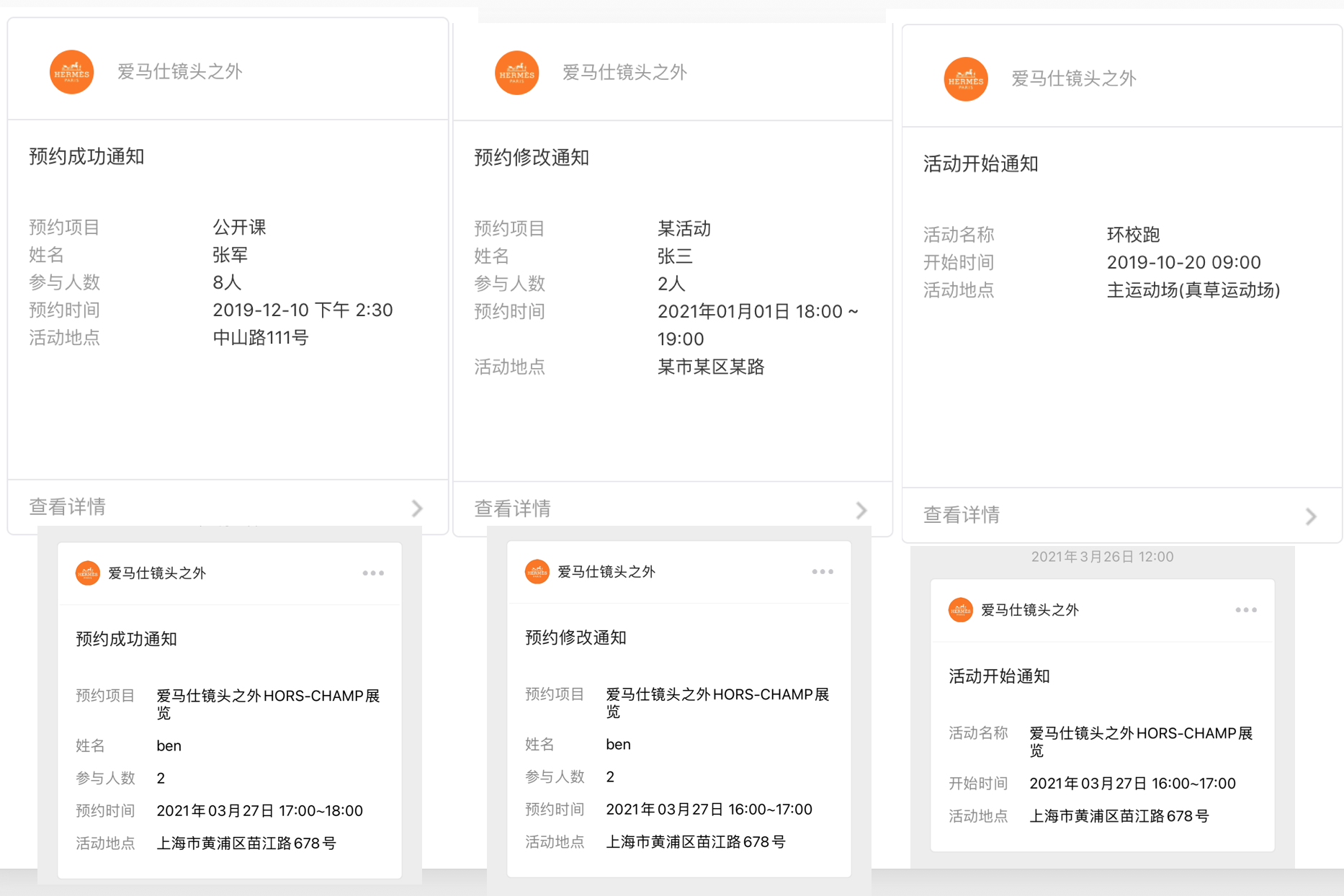The height and width of the screenshot is (896, 1344).
Task: Click HORS-CHAMP展览 project in lower 预约修改通知 card
Action: 718,702
